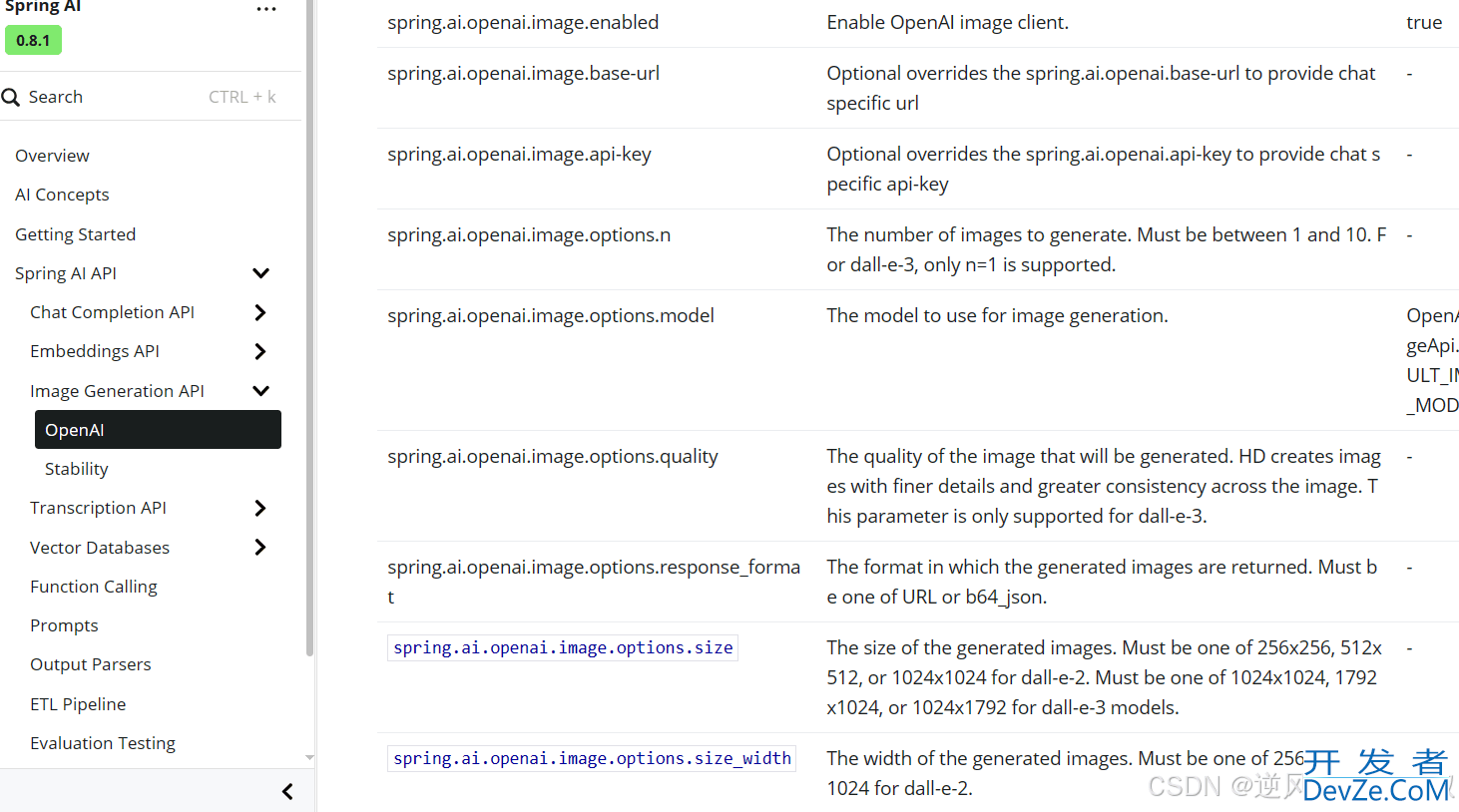
Task: Expand the Embeddings API chevron
Action: coord(260,351)
